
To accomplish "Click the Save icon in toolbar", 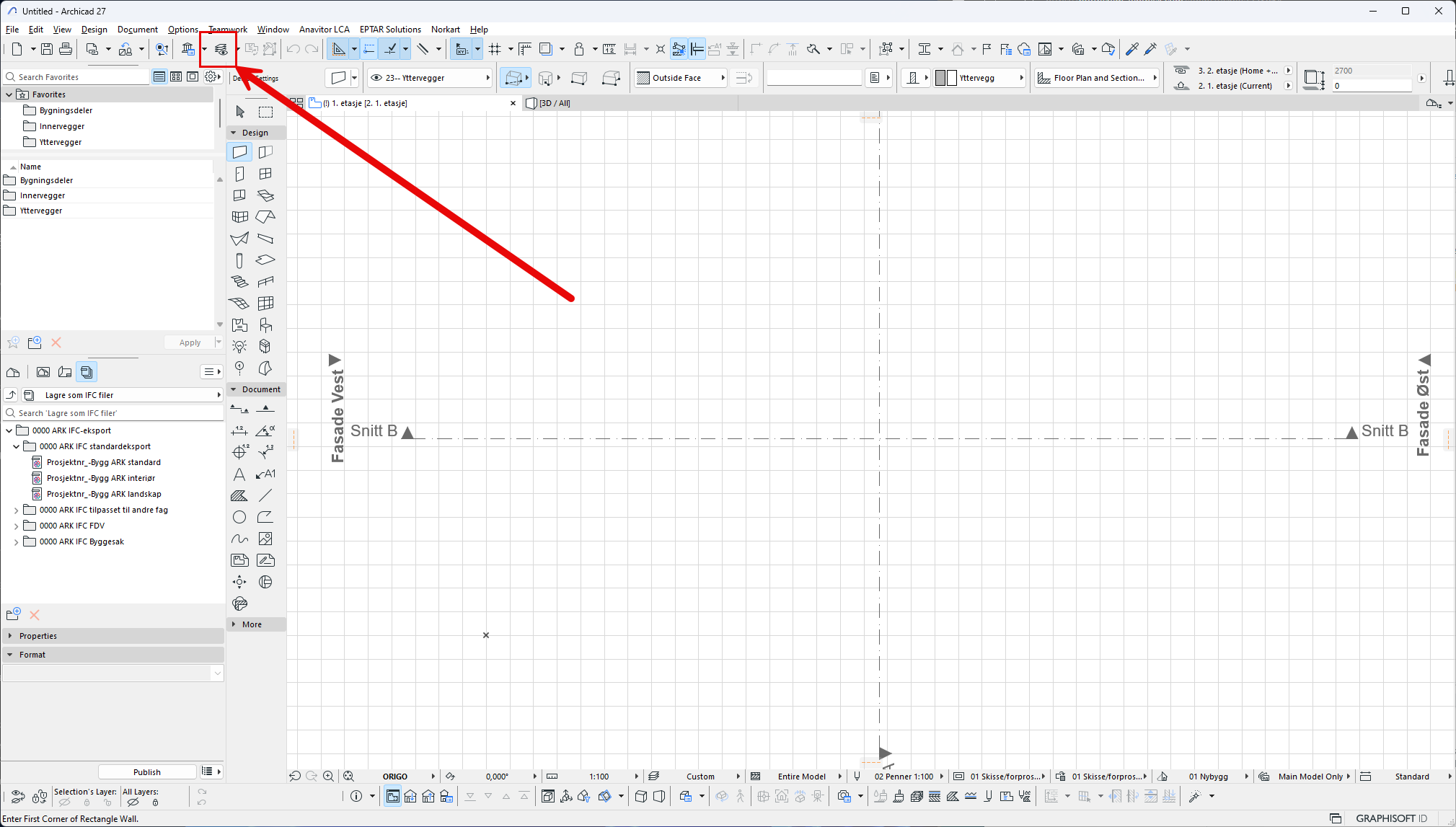I will [x=47, y=49].
